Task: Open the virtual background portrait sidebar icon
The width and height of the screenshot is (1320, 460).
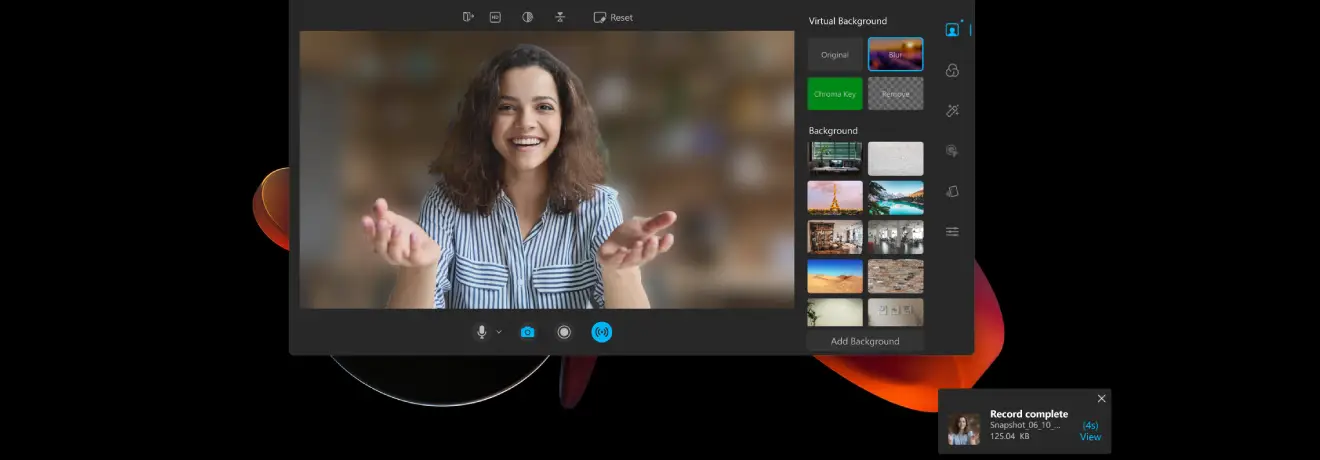Action: pyautogui.click(x=952, y=29)
